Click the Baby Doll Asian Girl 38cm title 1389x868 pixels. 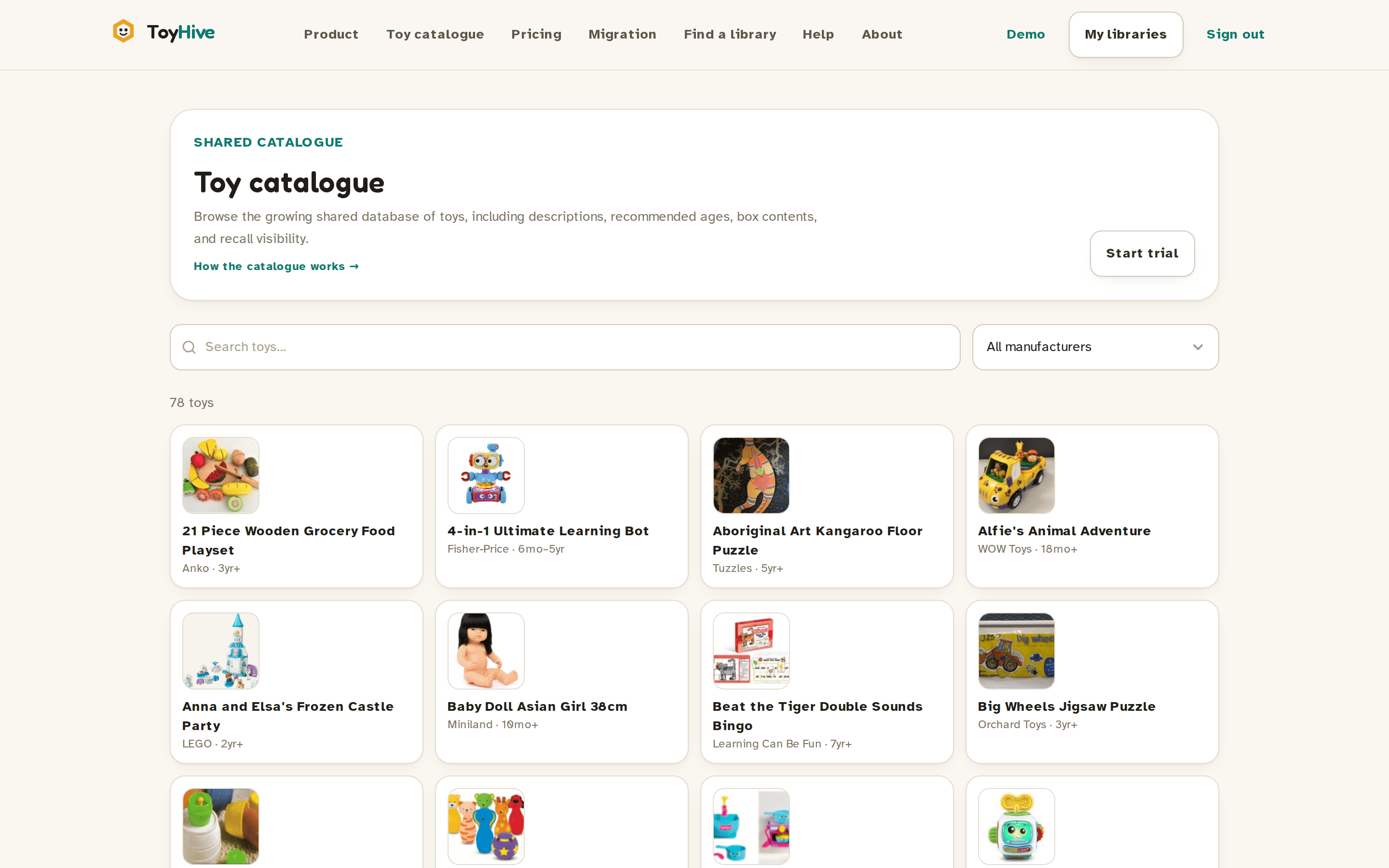pyautogui.click(x=537, y=706)
